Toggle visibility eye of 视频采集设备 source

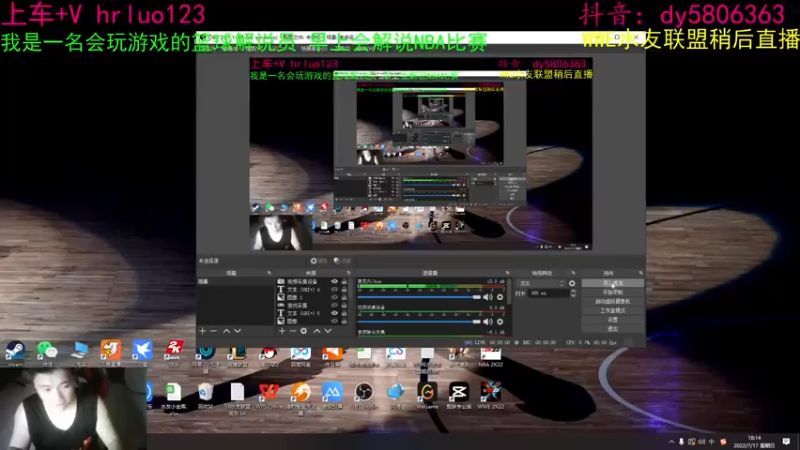coord(334,282)
